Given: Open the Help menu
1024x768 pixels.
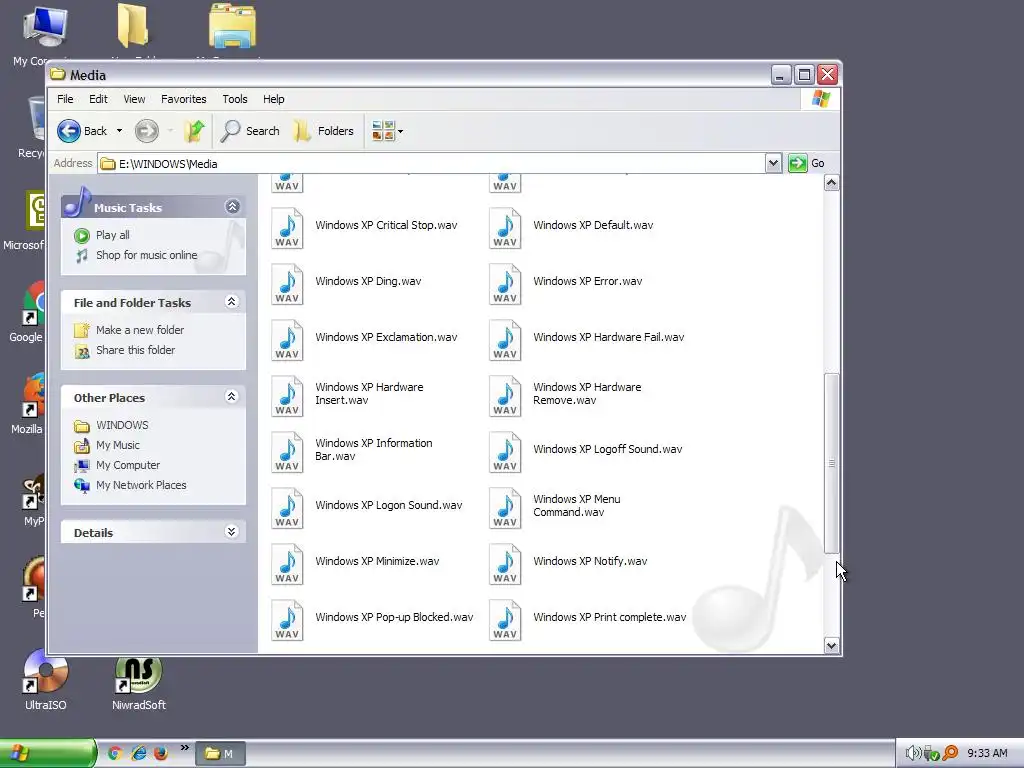Looking at the screenshot, I should (x=274, y=99).
